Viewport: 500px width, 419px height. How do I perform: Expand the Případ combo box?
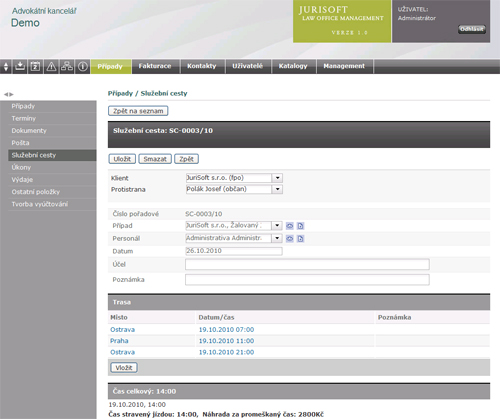pos(277,226)
